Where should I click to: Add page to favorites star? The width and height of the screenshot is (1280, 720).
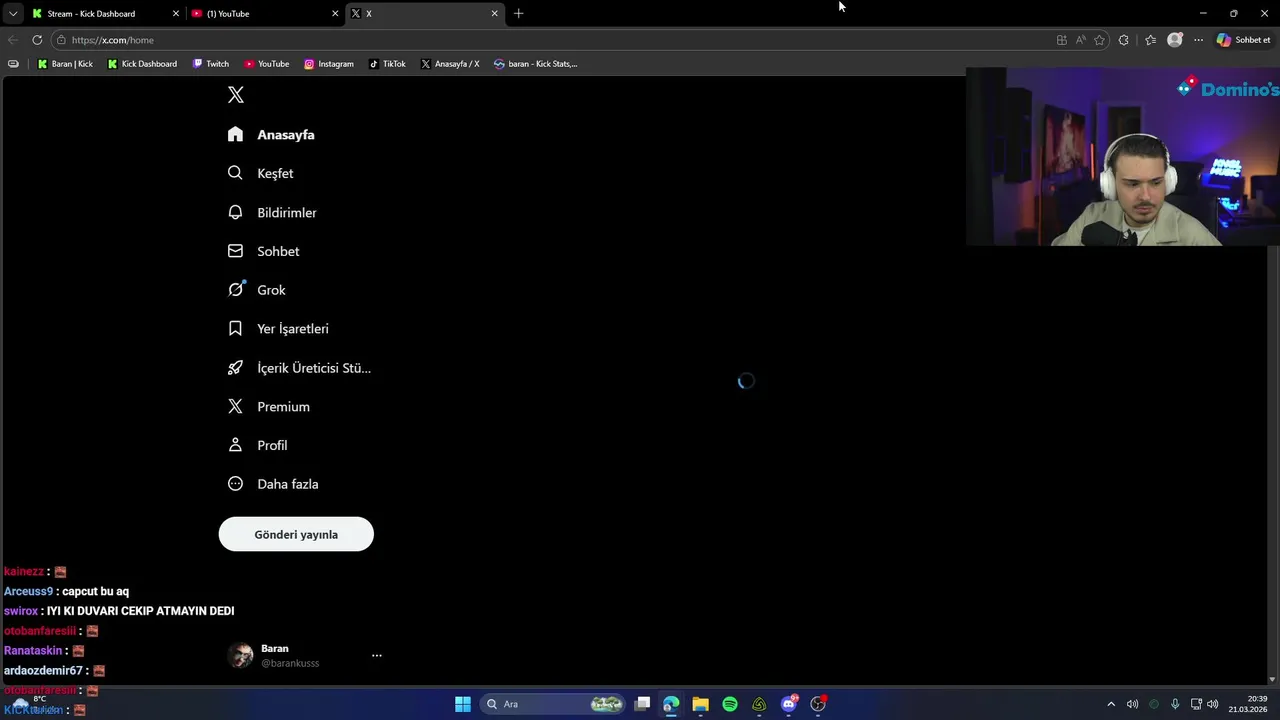click(x=1100, y=40)
